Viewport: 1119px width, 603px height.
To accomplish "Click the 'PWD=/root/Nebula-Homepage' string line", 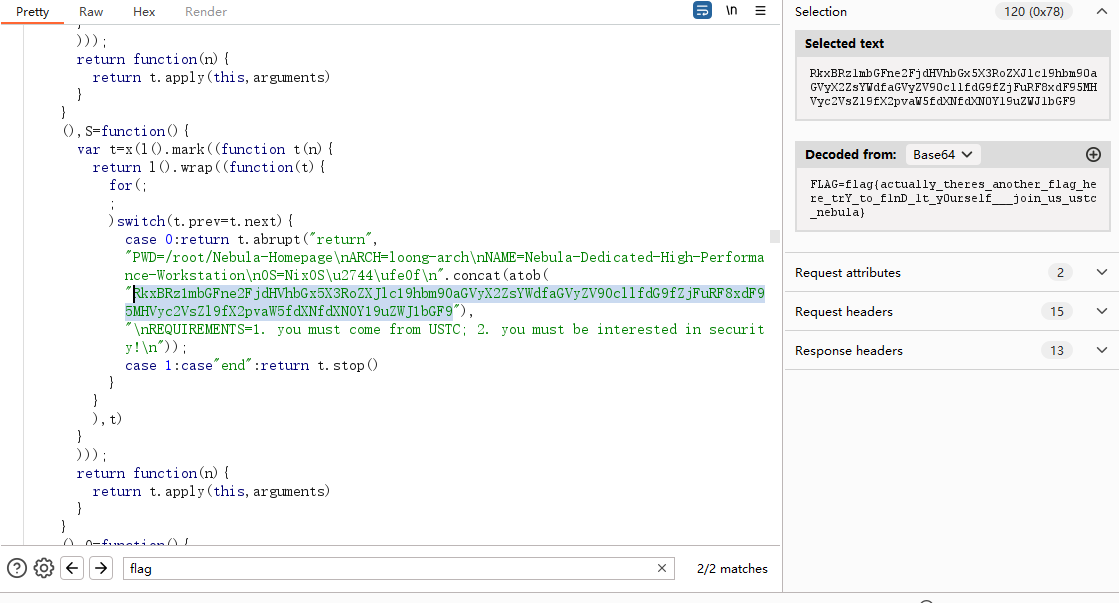I will click(x=444, y=266).
